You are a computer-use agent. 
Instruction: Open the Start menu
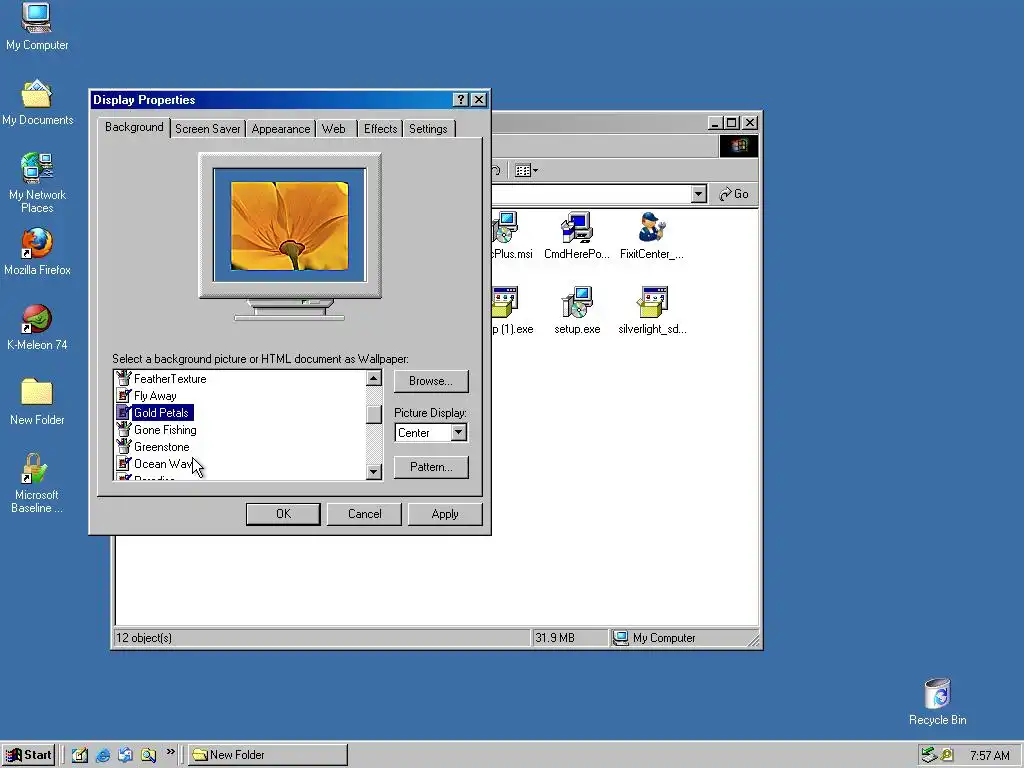click(29, 755)
